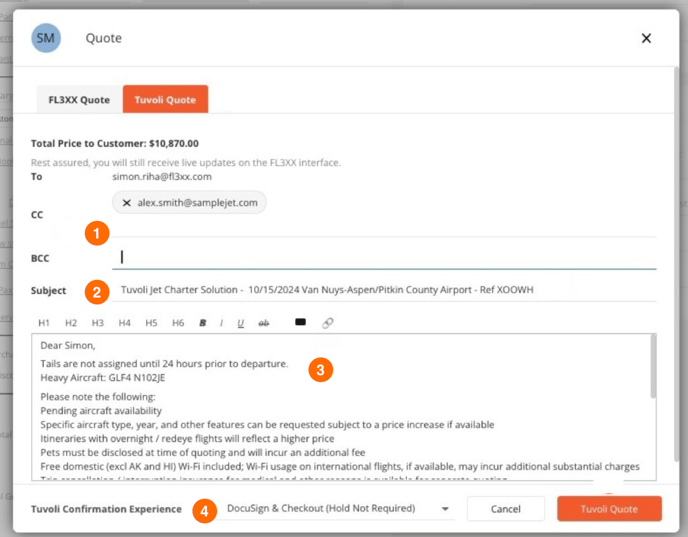The width and height of the screenshot is (688, 537).
Task: Click the alex.smith@samplejet.com CC chip
Action: [x=189, y=203]
